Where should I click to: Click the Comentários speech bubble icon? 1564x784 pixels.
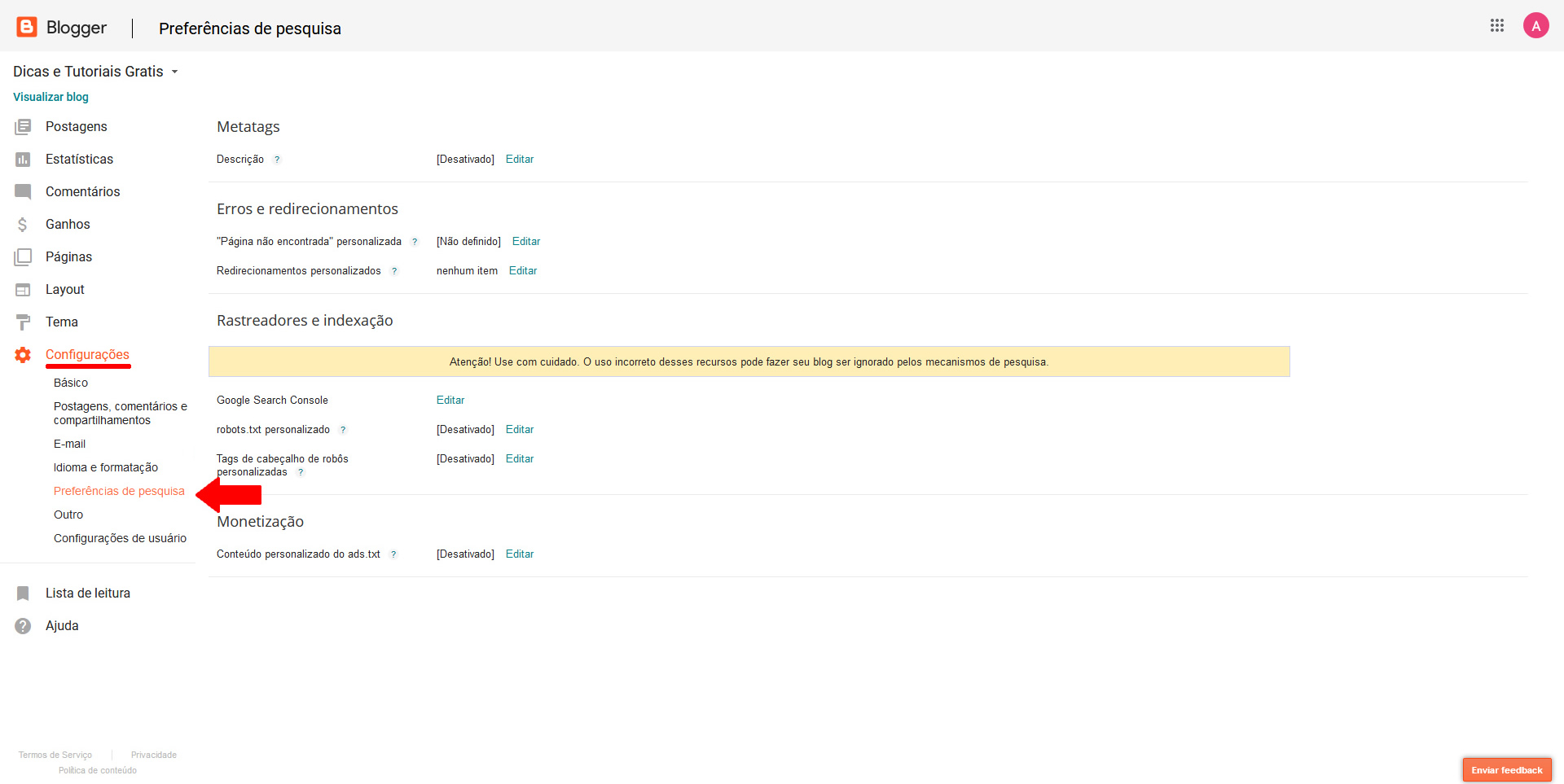pos(23,192)
